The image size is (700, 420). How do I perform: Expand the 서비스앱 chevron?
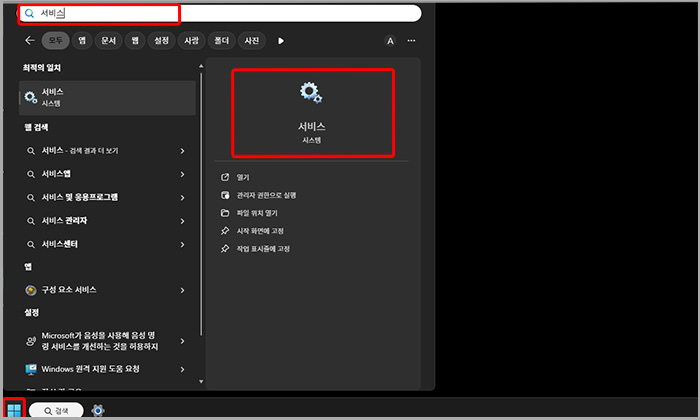pyautogui.click(x=182, y=174)
